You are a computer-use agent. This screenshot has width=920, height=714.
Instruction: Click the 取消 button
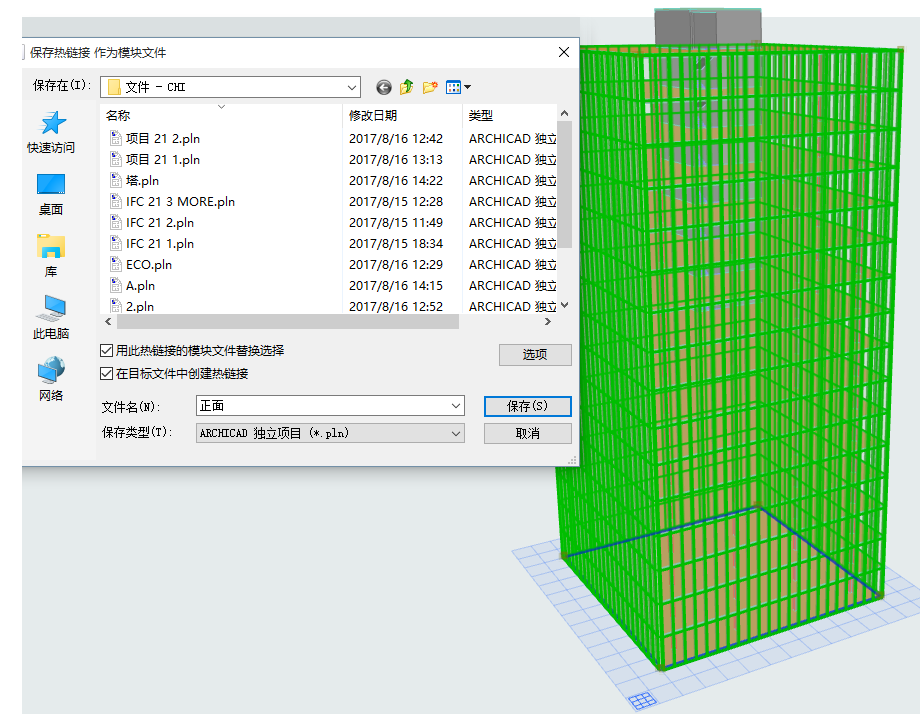(527, 434)
